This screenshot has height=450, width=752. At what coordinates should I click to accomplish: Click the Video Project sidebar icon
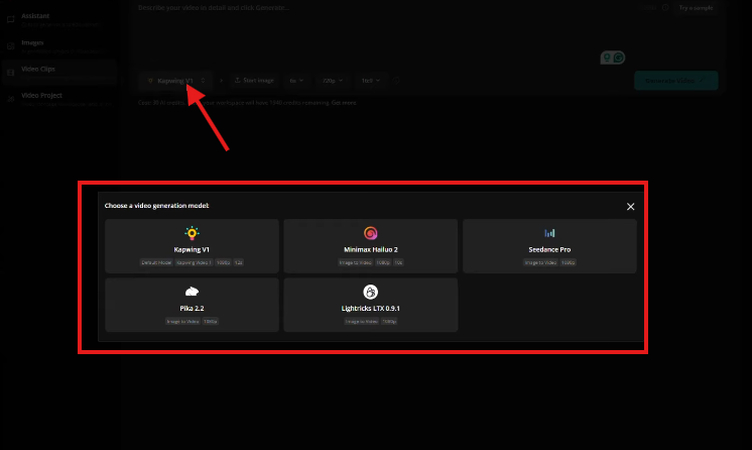click(x=11, y=98)
